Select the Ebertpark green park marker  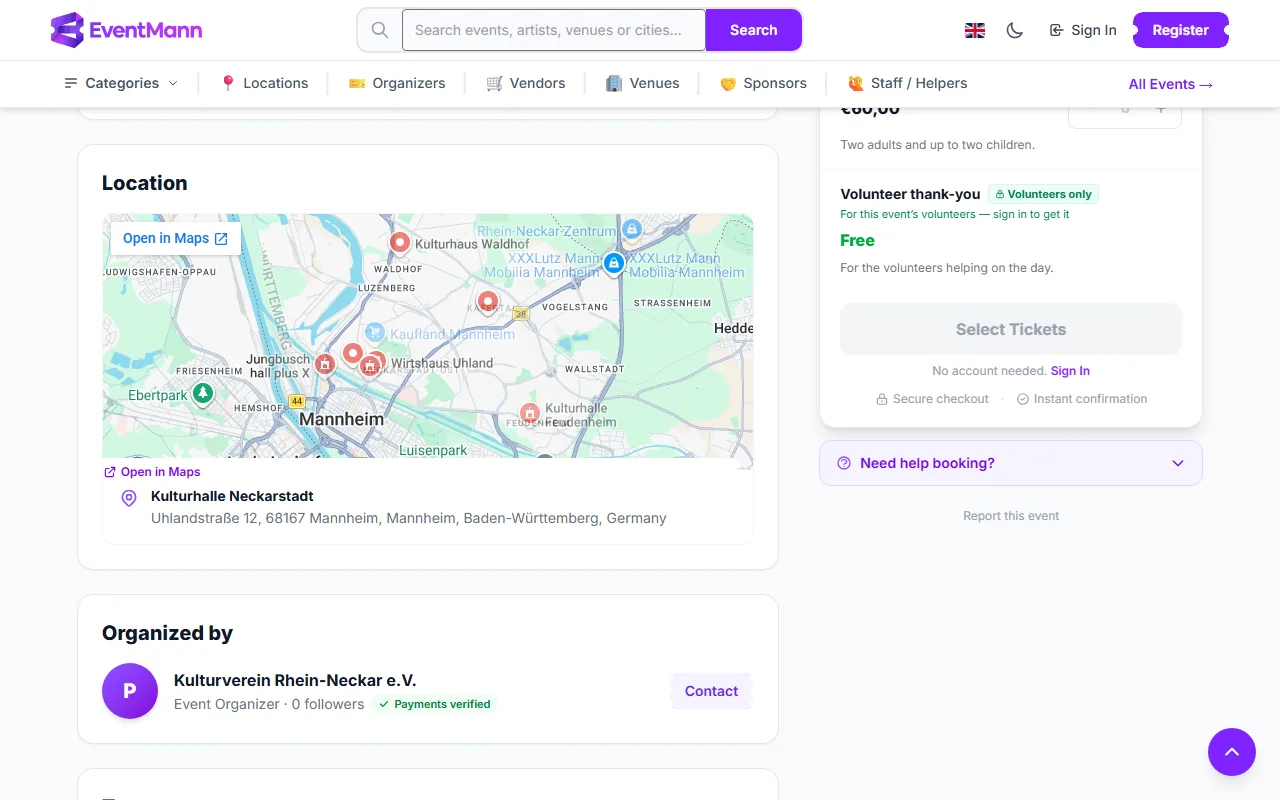point(203,394)
